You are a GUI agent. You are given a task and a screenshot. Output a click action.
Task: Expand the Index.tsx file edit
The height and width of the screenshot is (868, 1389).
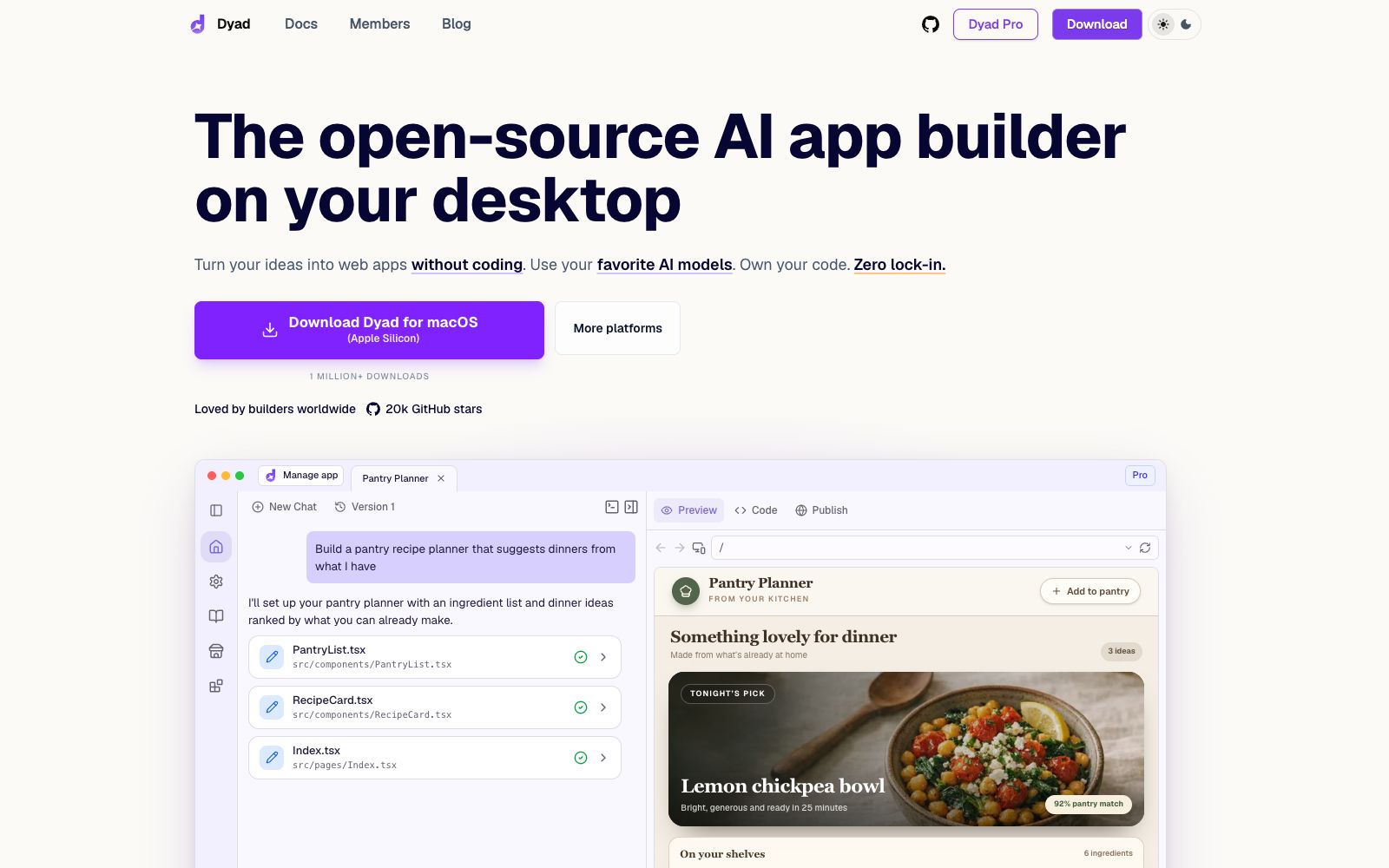coord(603,758)
